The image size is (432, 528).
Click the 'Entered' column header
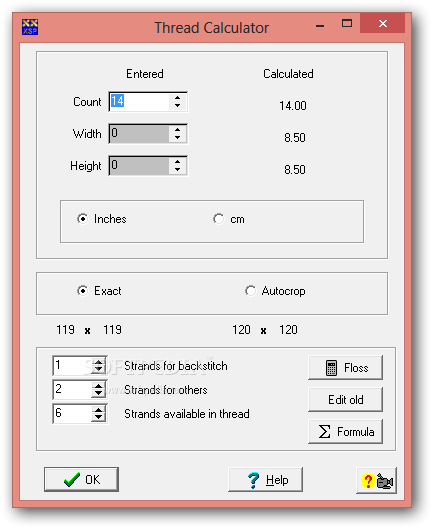pos(145,74)
